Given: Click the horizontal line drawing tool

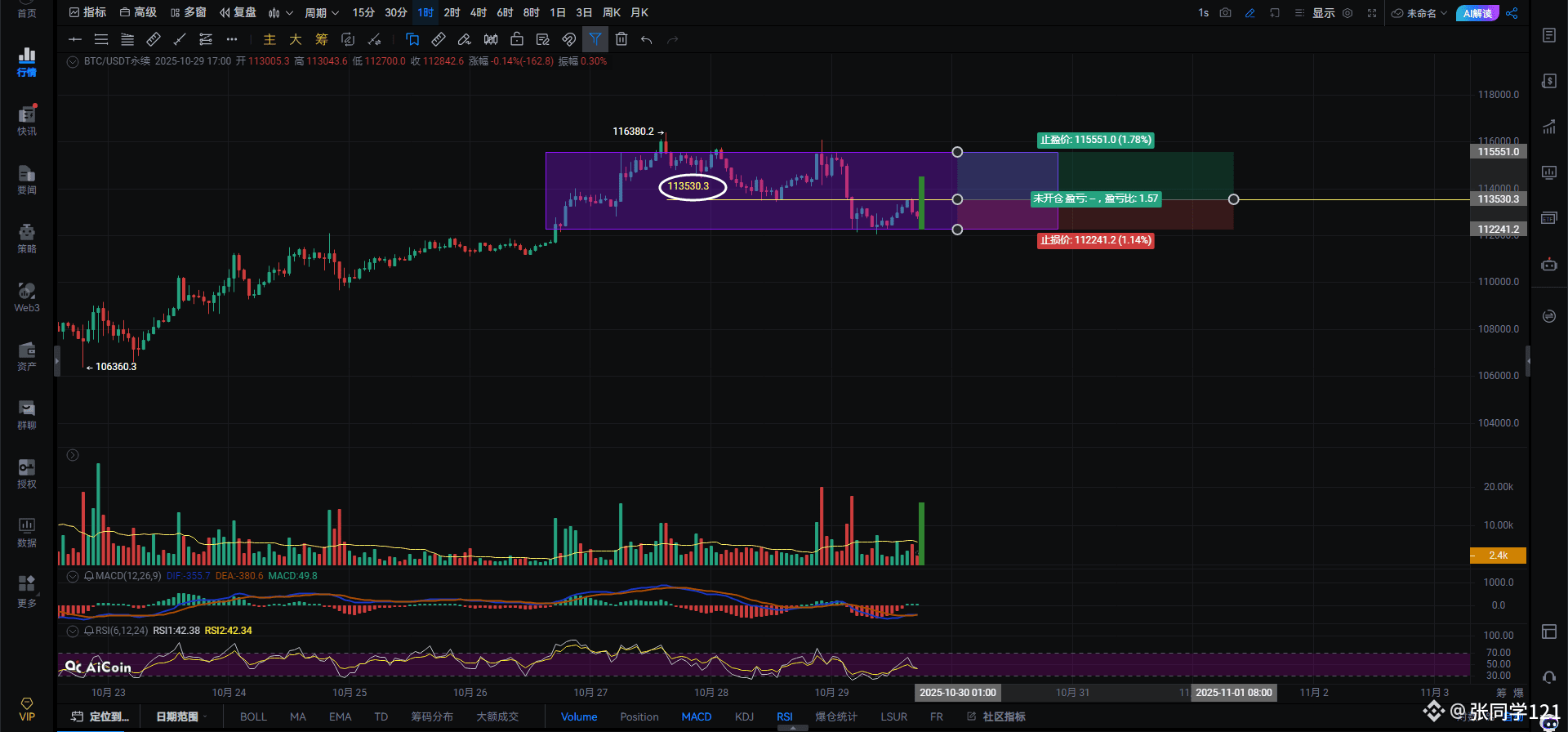Looking at the screenshot, I should pyautogui.click(x=75, y=39).
